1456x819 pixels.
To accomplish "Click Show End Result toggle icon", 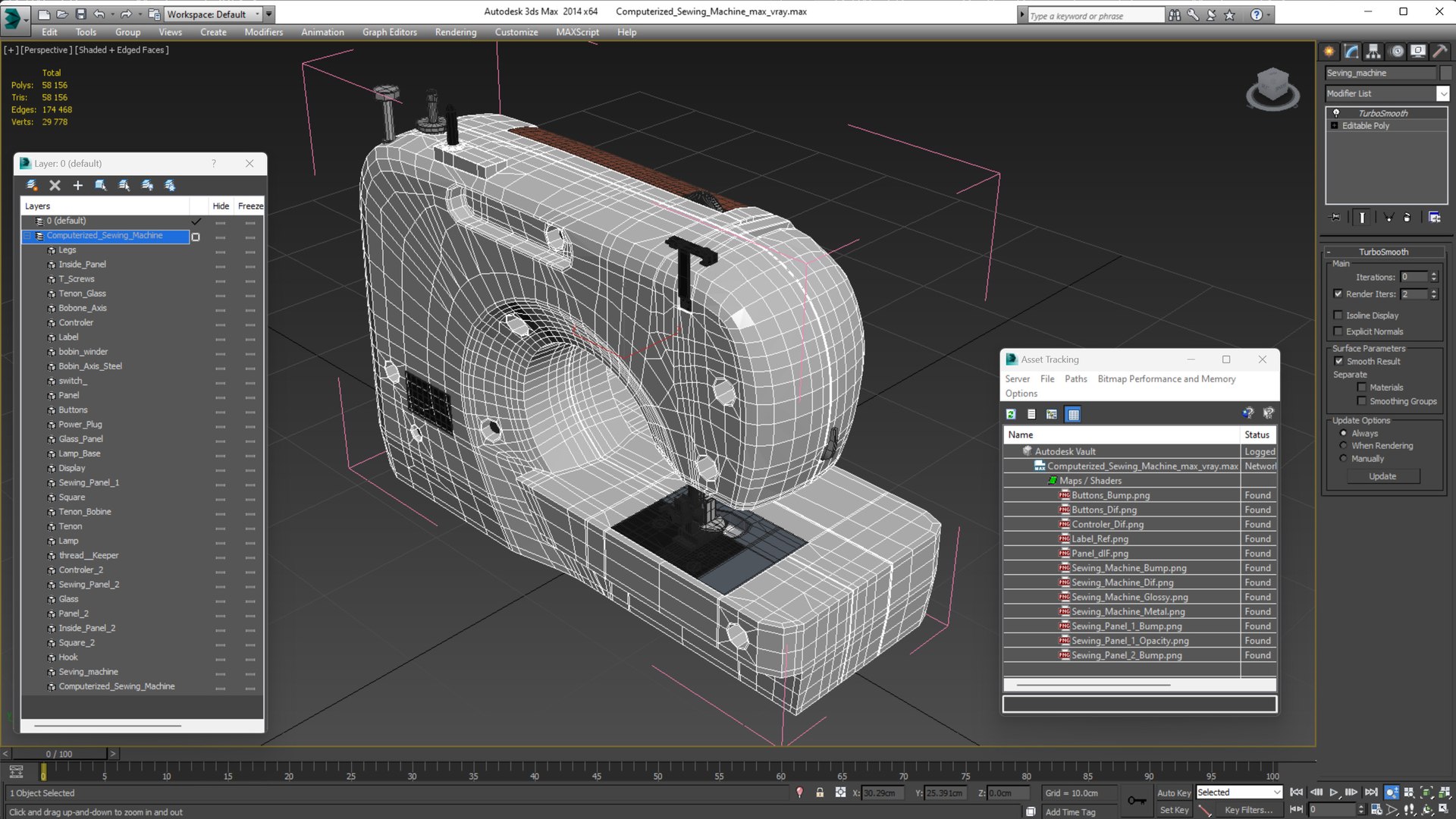I will [1362, 218].
